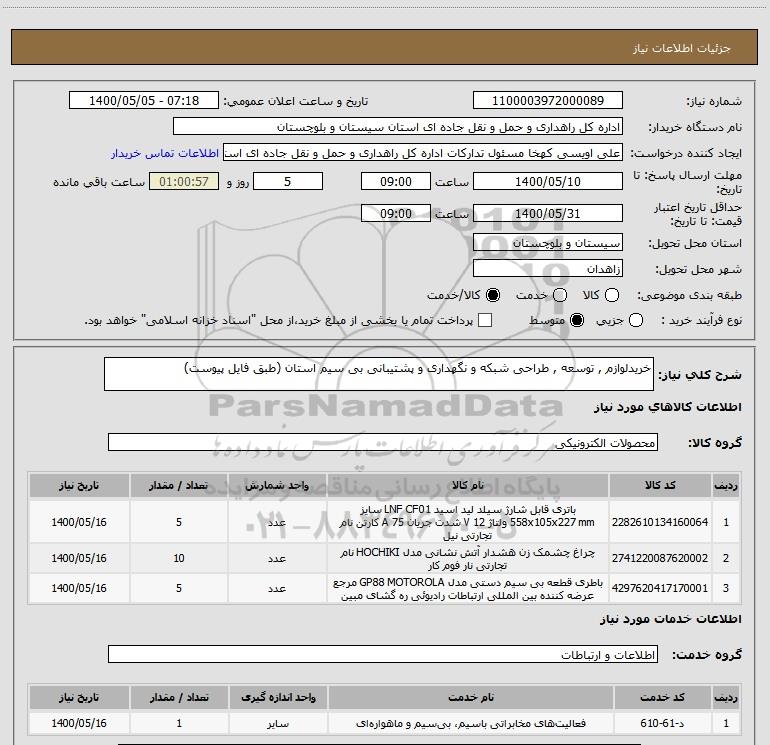Click the remaining time countdown 01:00:57
770x745 pixels.
pyautogui.click(x=184, y=182)
